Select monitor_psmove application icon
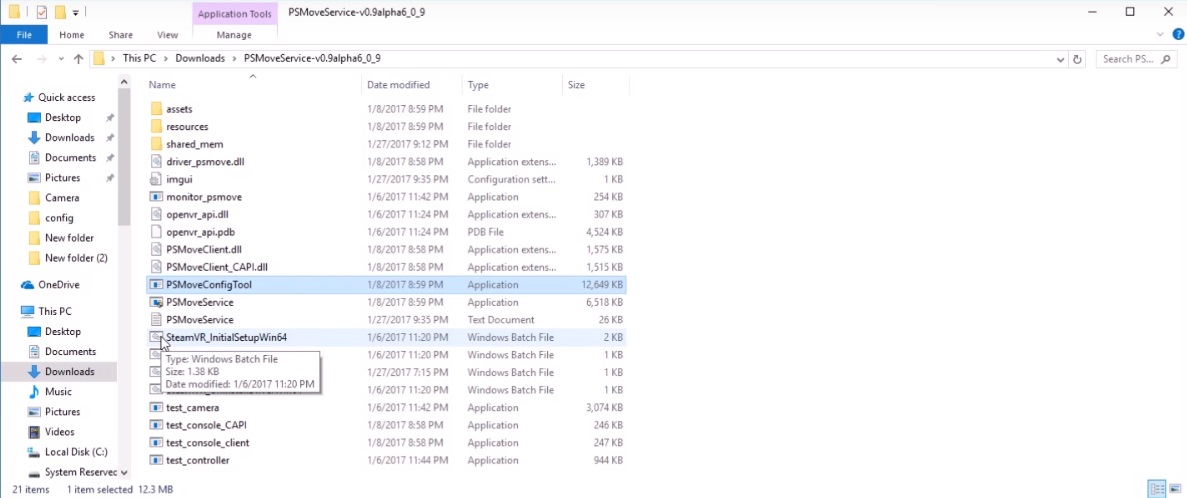The width and height of the screenshot is (1187, 498). pos(156,197)
